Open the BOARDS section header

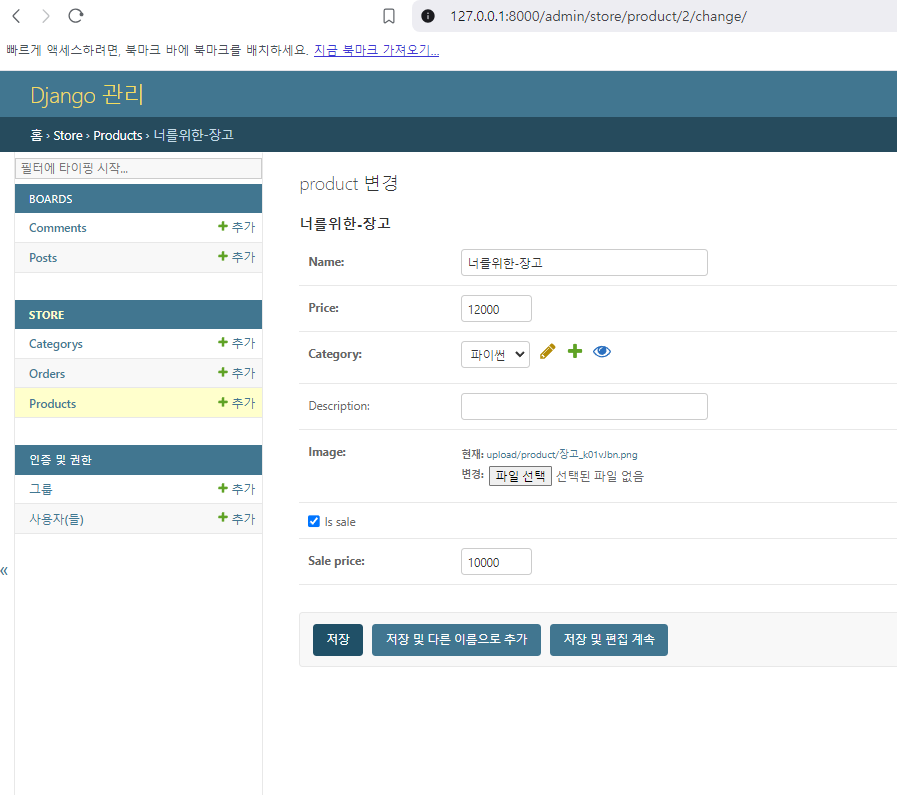[51, 199]
